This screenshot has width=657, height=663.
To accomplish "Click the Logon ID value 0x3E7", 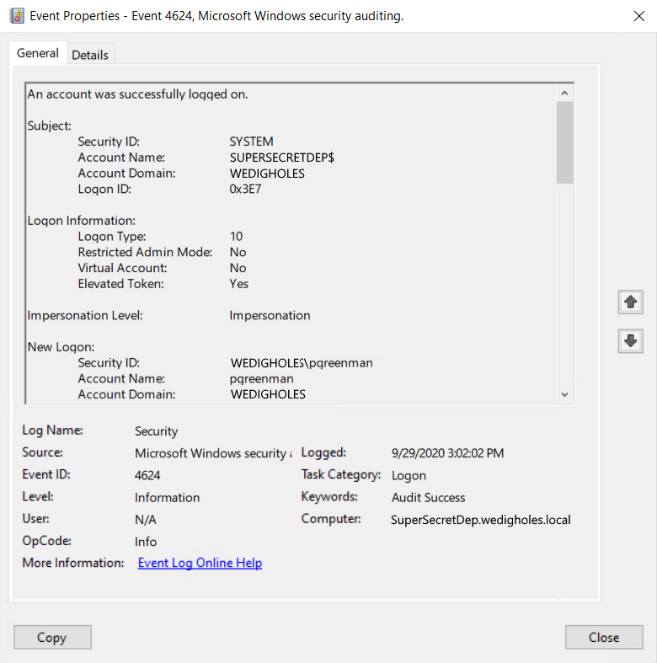I will (245, 189).
